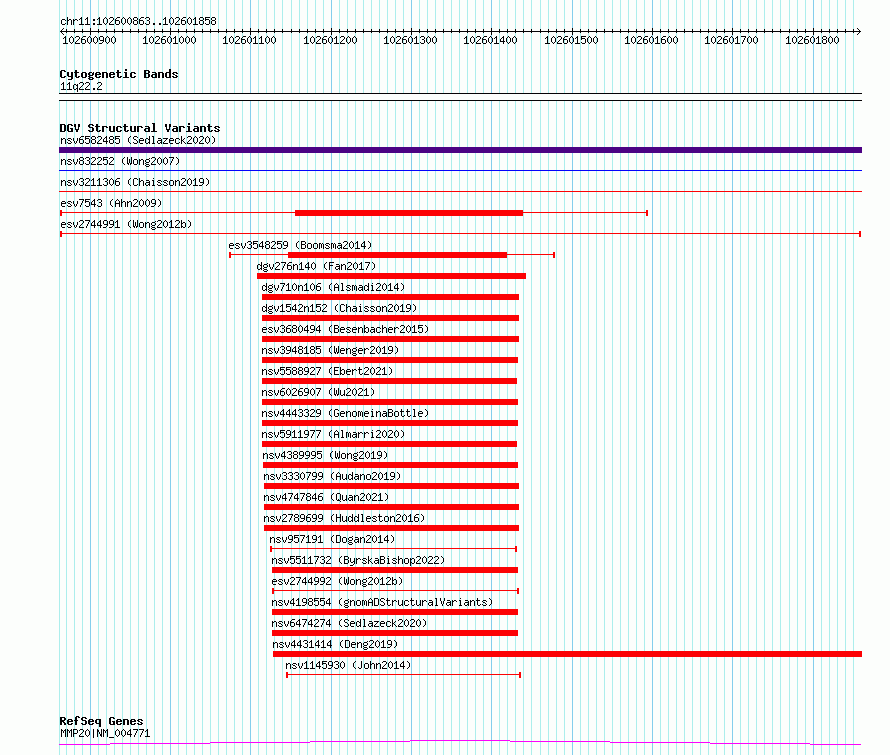
Task: Click the 102601100 ruler coordinate
Action: click(x=249, y=40)
